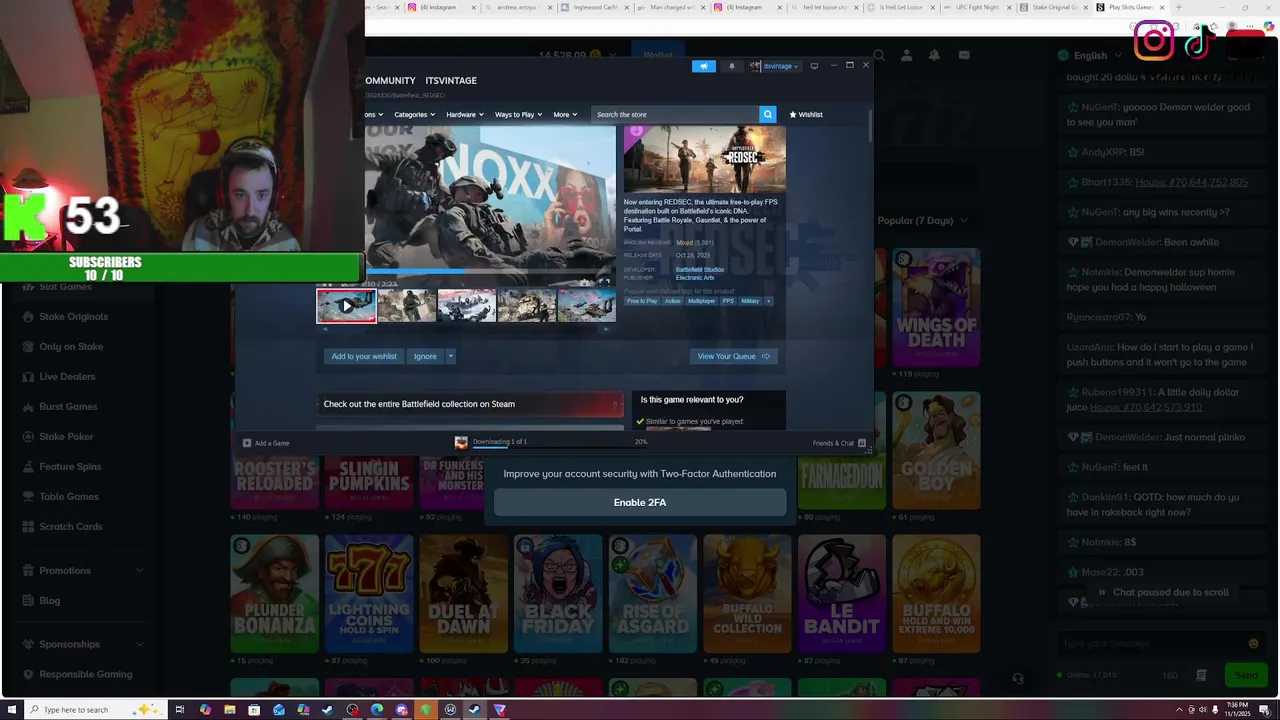
Task: Open Responsible Gaming in sidebar
Action: pos(85,675)
